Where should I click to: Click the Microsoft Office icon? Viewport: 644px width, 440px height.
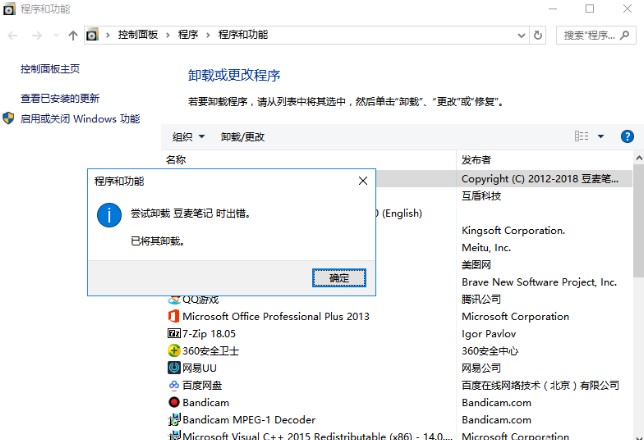(x=174, y=316)
